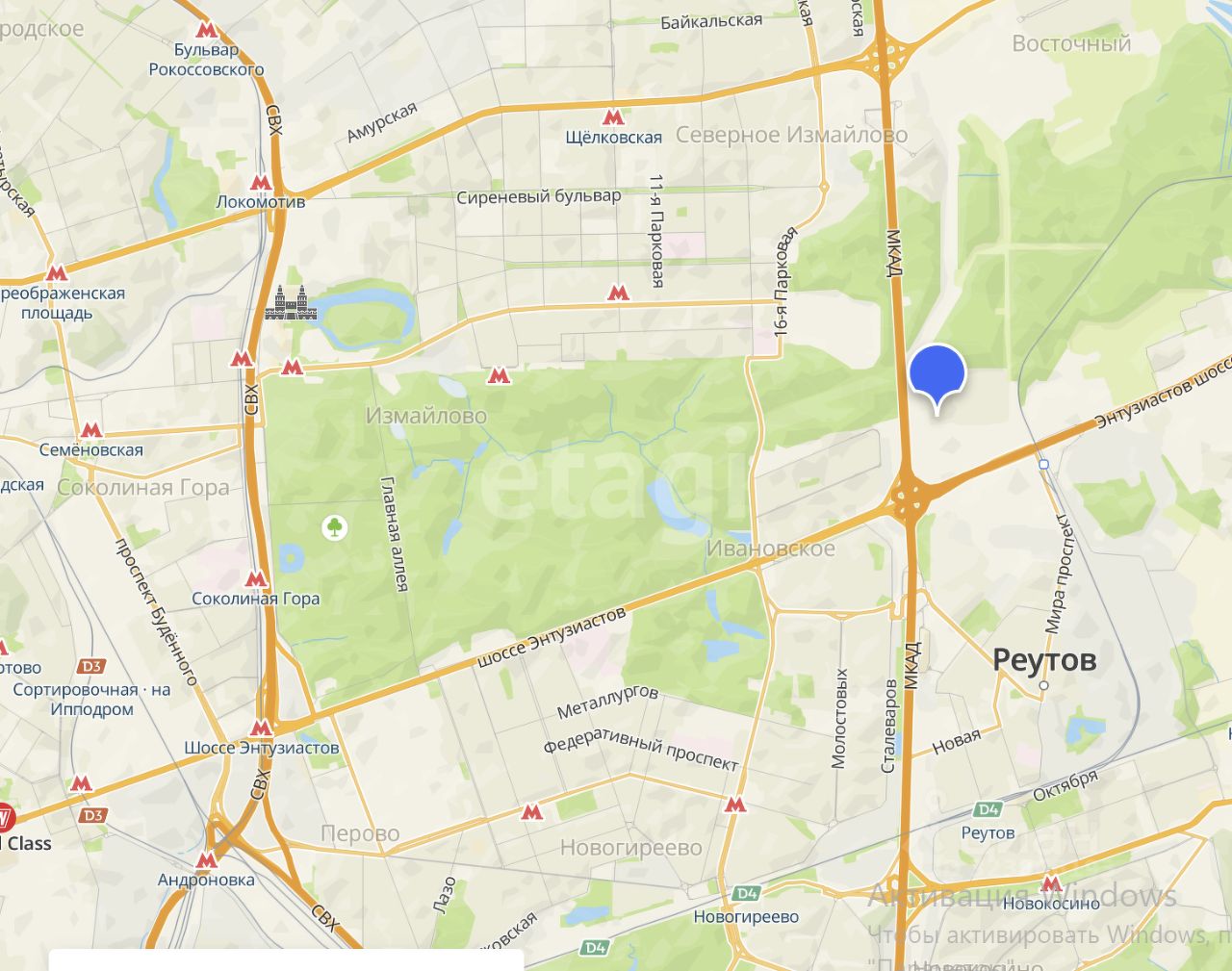Select the green park tree icon
The height and width of the screenshot is (971, 1232).
[x=335, y=527]
